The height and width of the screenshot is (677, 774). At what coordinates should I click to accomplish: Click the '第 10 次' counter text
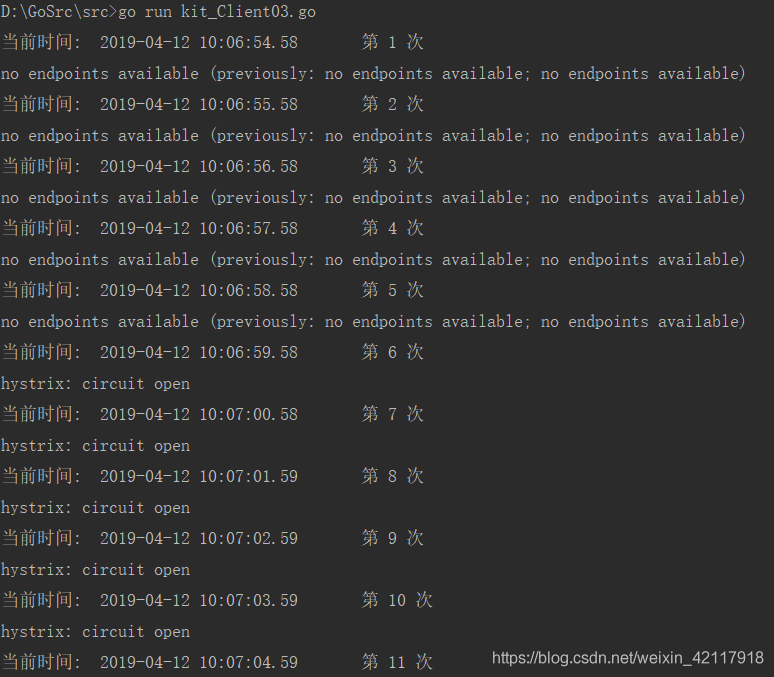tap(397, 600)
